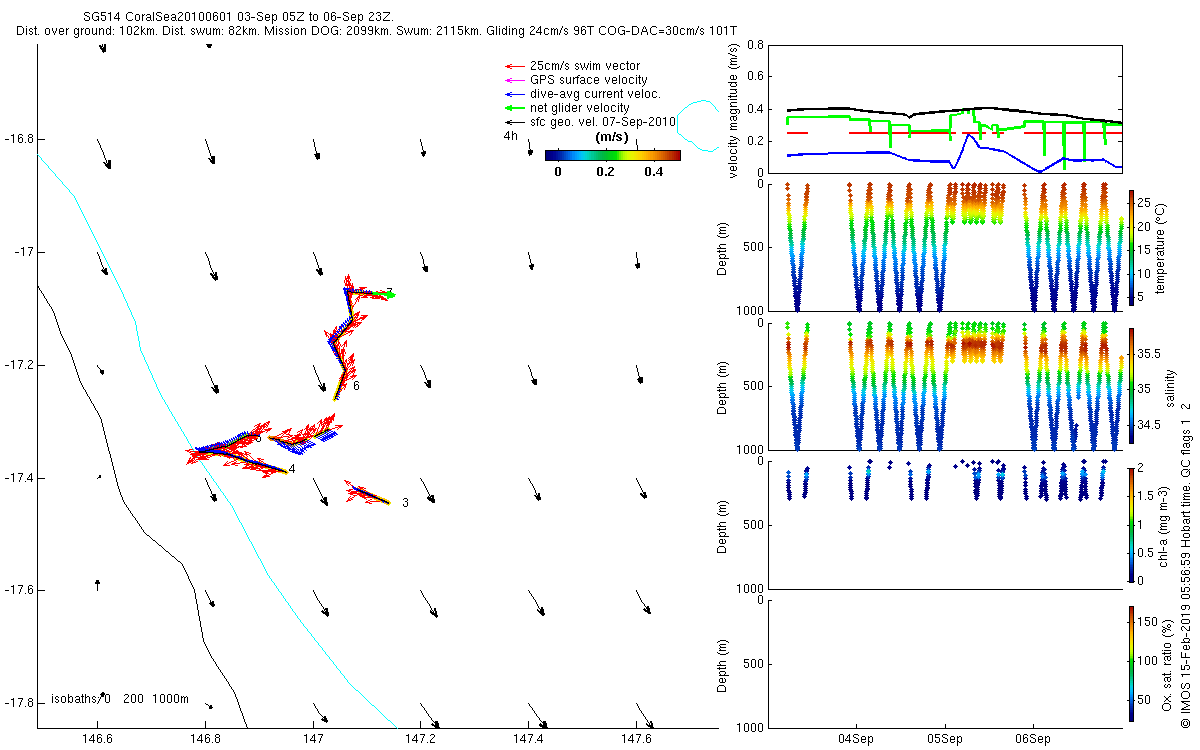Select the blue dive-avg current legend arrow
Screen dimensions: 1200x750
point(514,94)
